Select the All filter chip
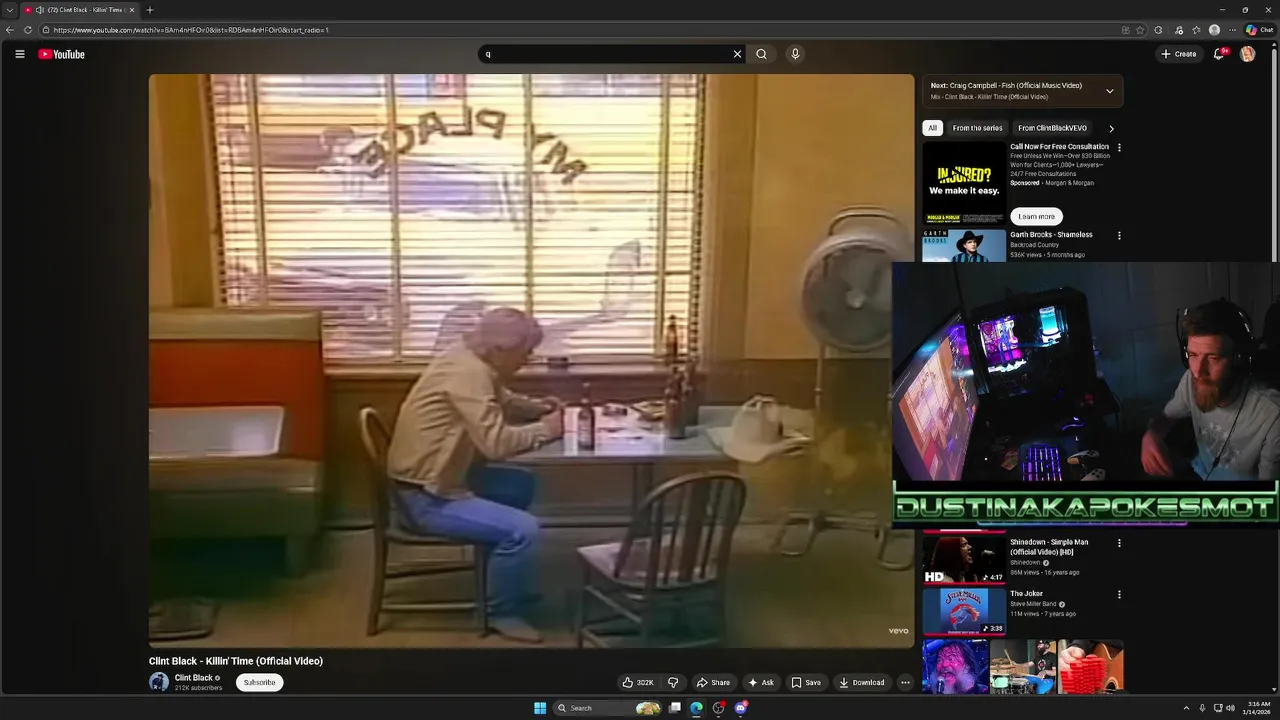1280x720 pixels. pyautogui.click(x=932, y=128)
